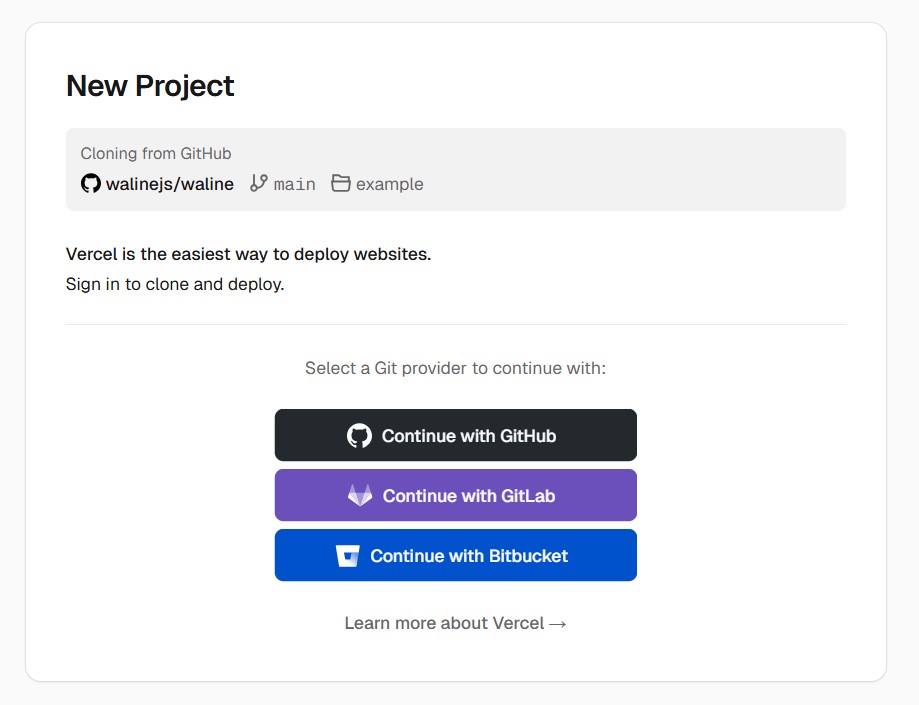This screenshot has width=919, height=705.
Task: Click the arrow after Learn more about Vercel
Action: coord(557,622)
